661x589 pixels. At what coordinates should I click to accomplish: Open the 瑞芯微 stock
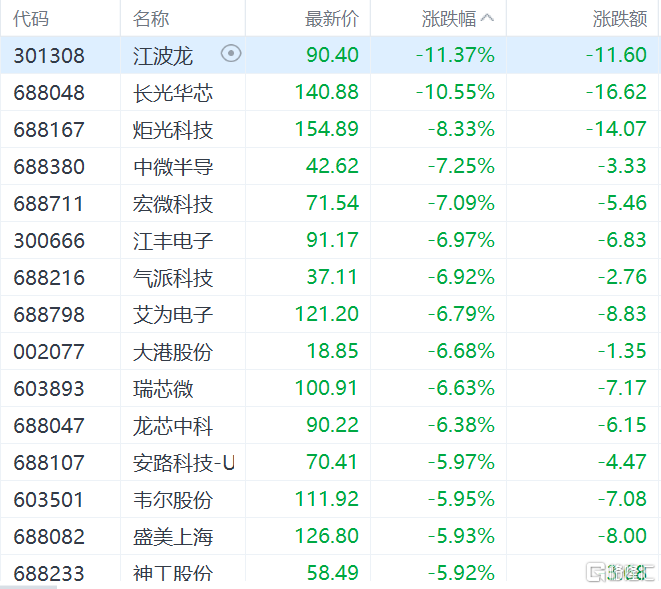point(163,389)
